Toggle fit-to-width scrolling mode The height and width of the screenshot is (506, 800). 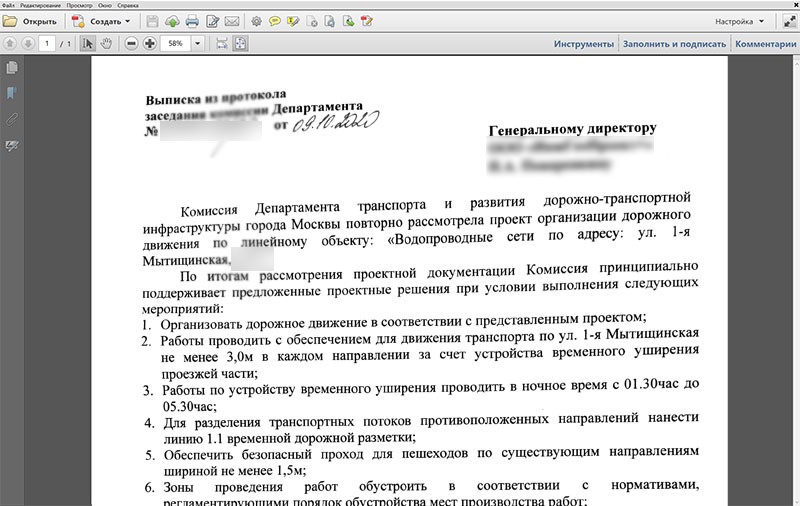[221, 43]
